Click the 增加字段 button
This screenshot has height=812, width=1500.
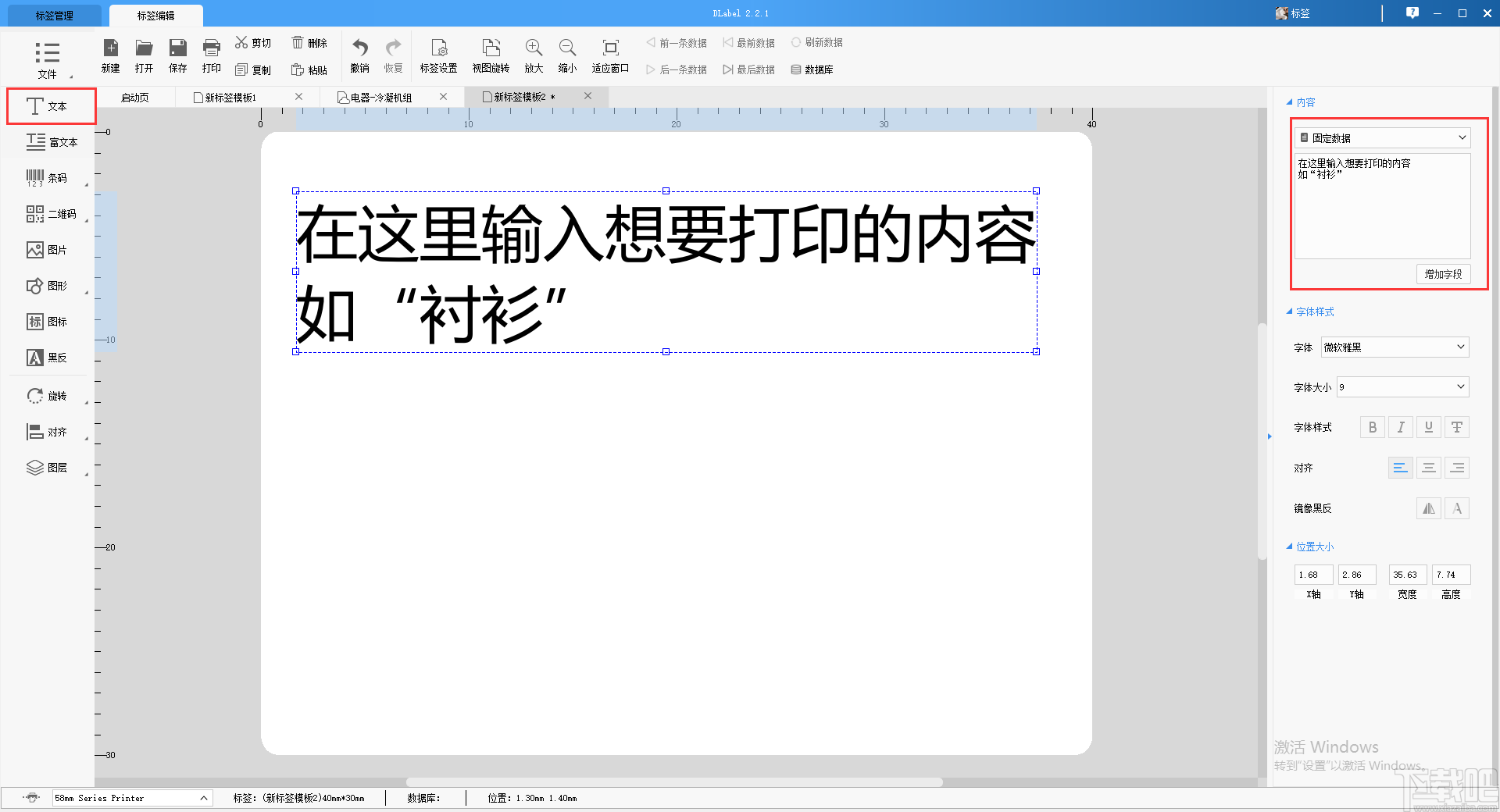tap(1443, 274)
